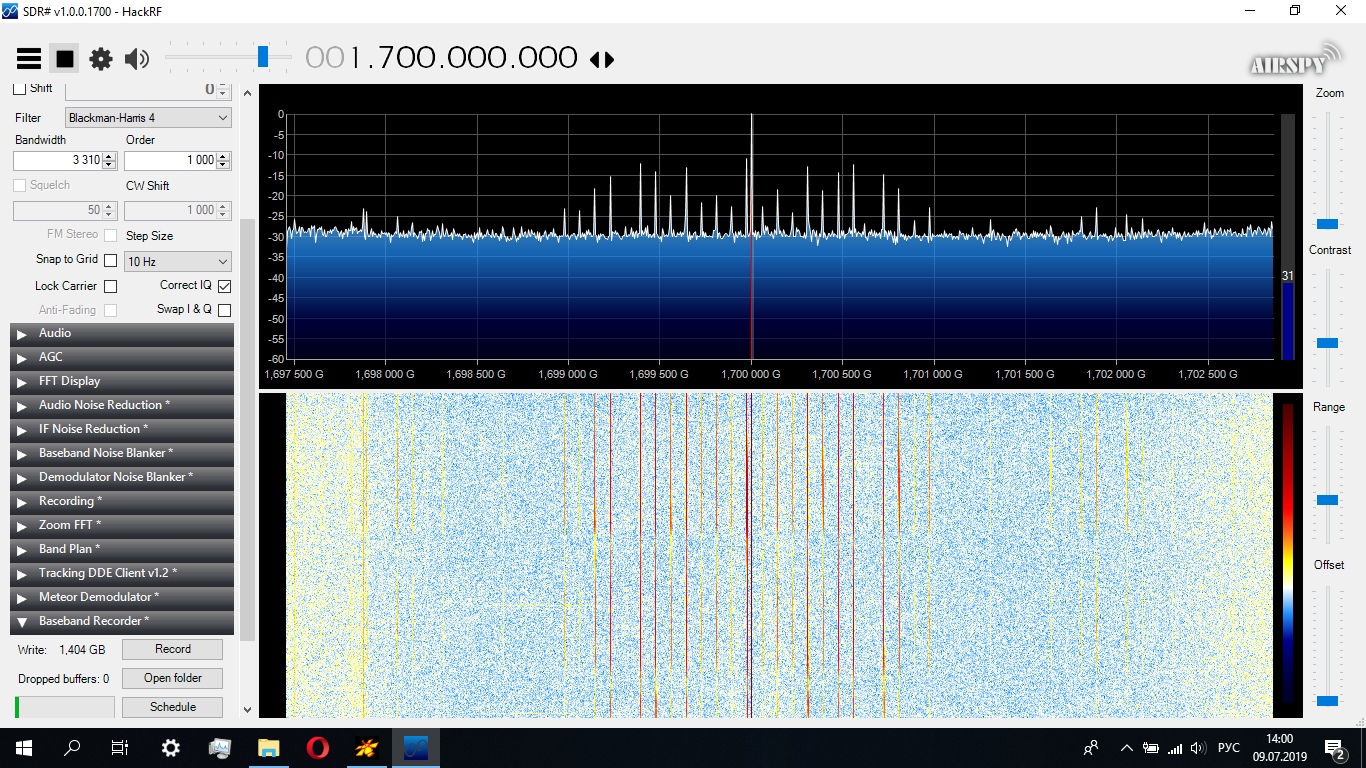The width and height of the screenshot is (1366, 768).
Task: Open Task View on taskbar
Action: pos(120,748)
